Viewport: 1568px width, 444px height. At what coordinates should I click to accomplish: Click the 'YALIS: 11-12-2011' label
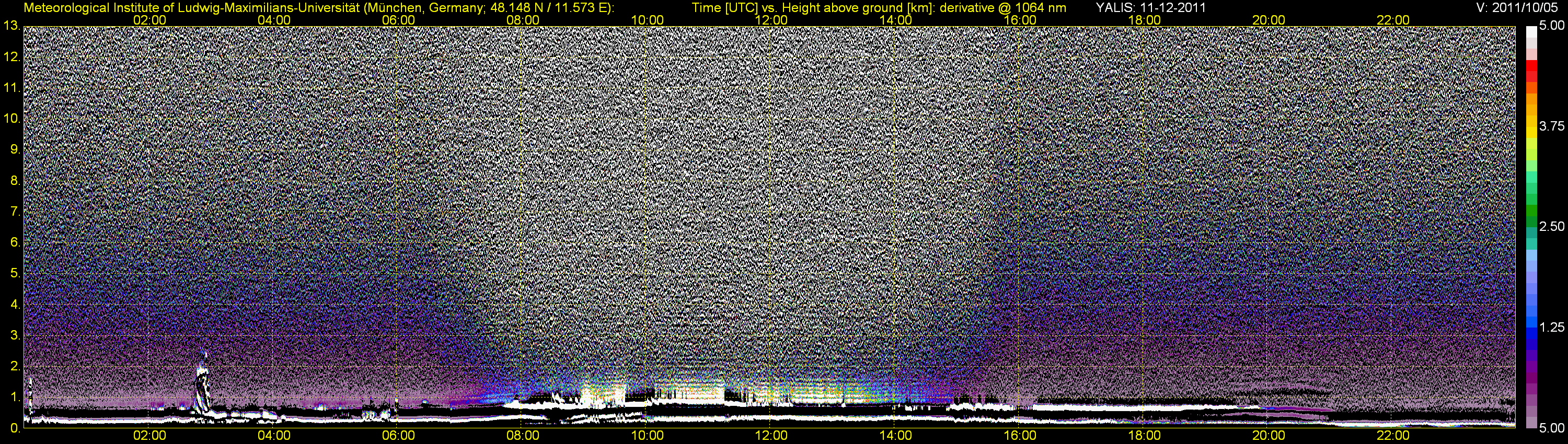coord(1150,8)
